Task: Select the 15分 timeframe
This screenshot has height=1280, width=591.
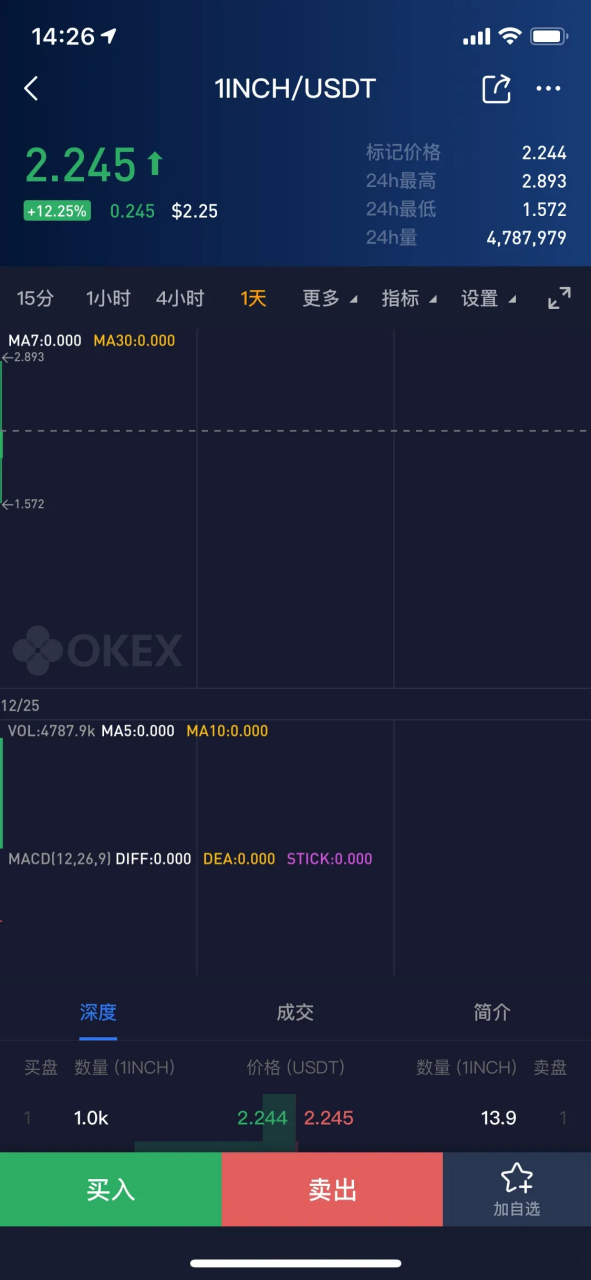Action: point(35,298)
